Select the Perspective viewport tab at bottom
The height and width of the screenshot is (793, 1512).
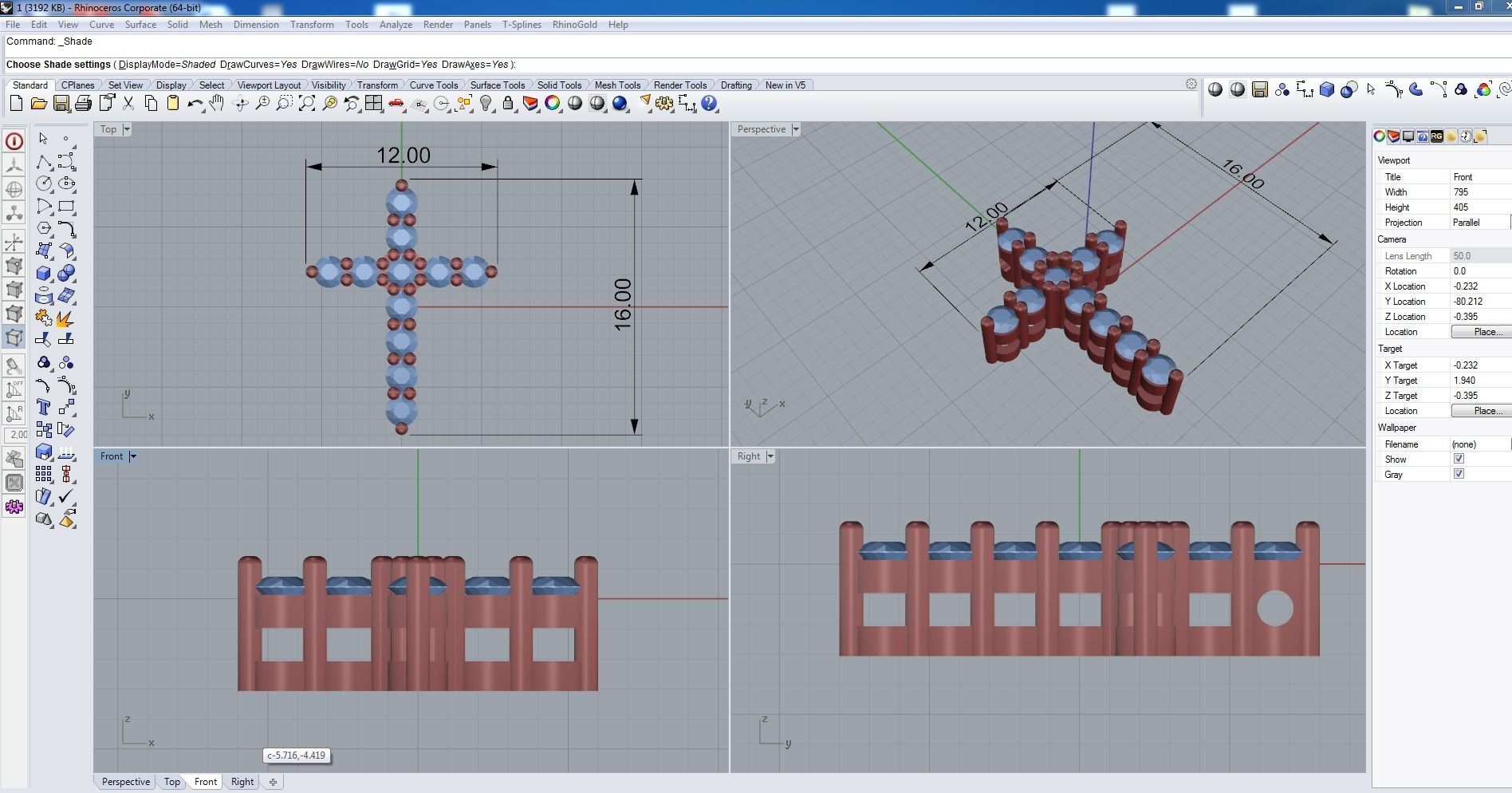click(125, 782)
